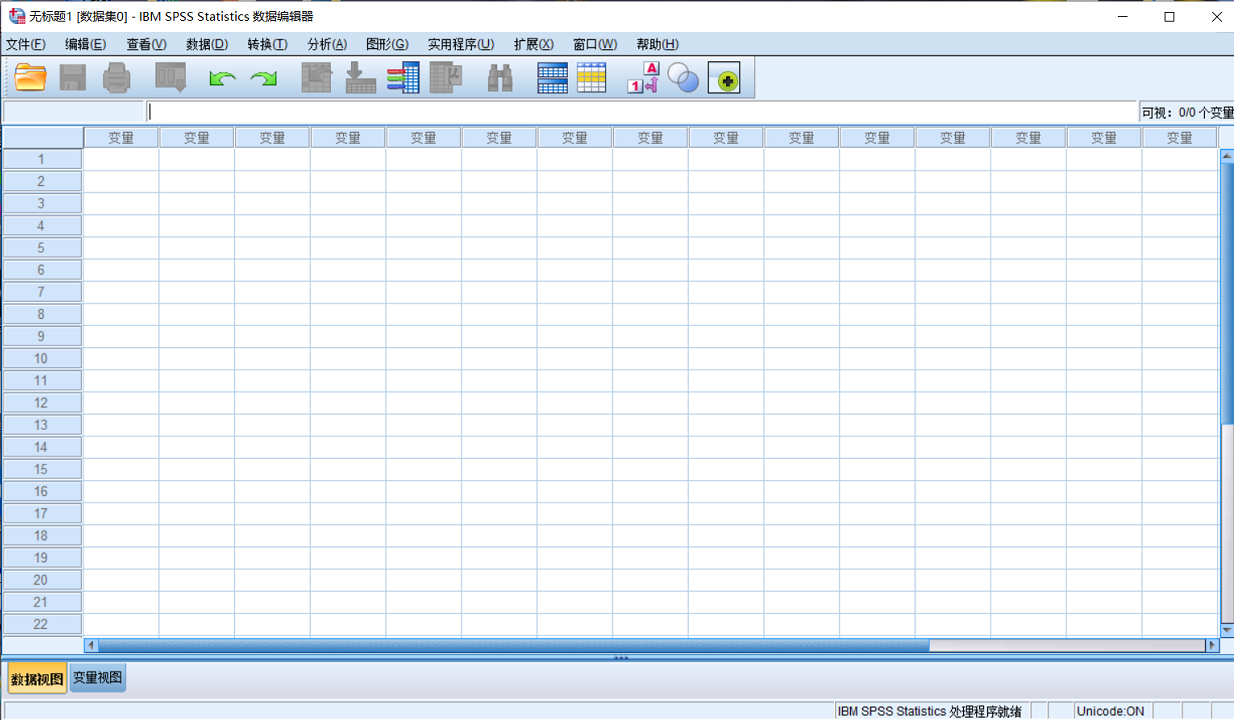Select row header 19
This screenshot has height=720, width=1234.
tap(42, 557)
